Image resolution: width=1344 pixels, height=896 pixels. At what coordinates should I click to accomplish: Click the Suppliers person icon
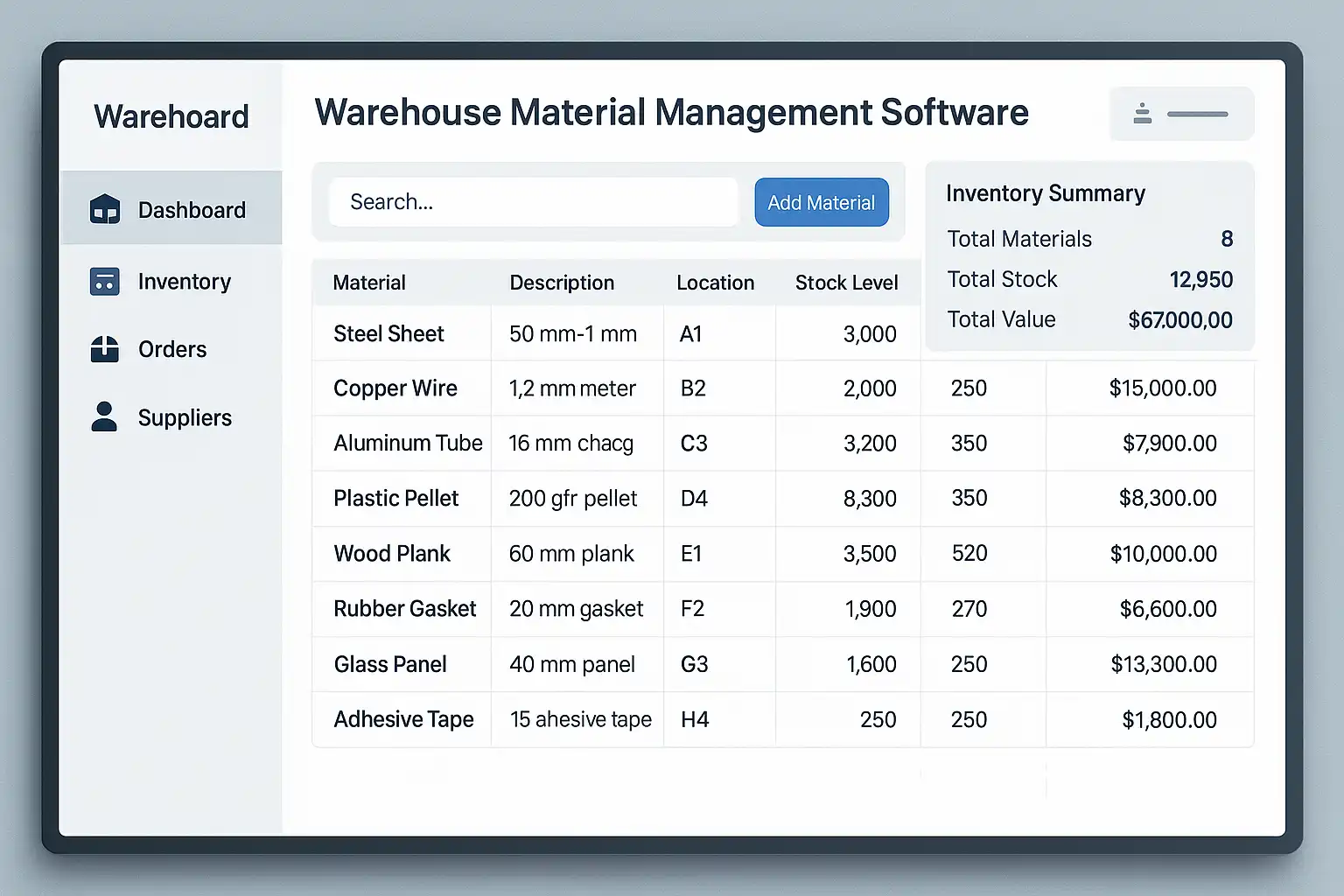tap(104, 417)
